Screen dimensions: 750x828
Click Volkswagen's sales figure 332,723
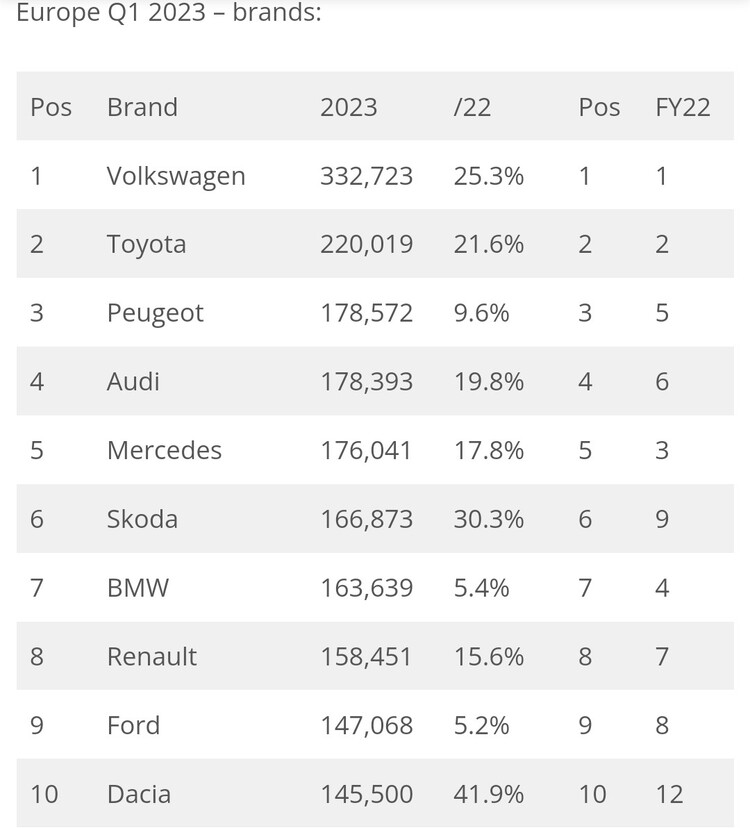point(367,176)
